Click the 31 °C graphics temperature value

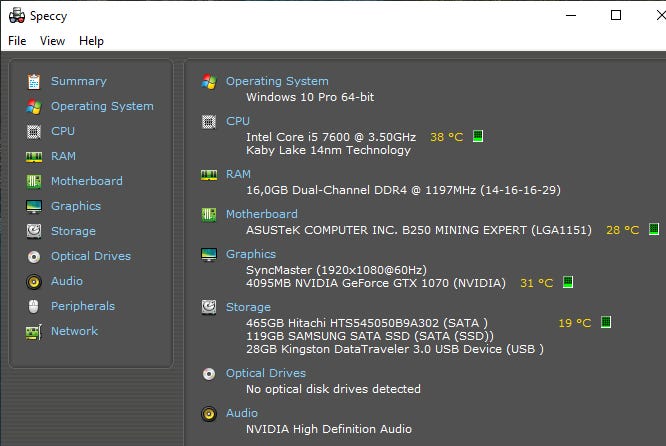pos(536,283)
